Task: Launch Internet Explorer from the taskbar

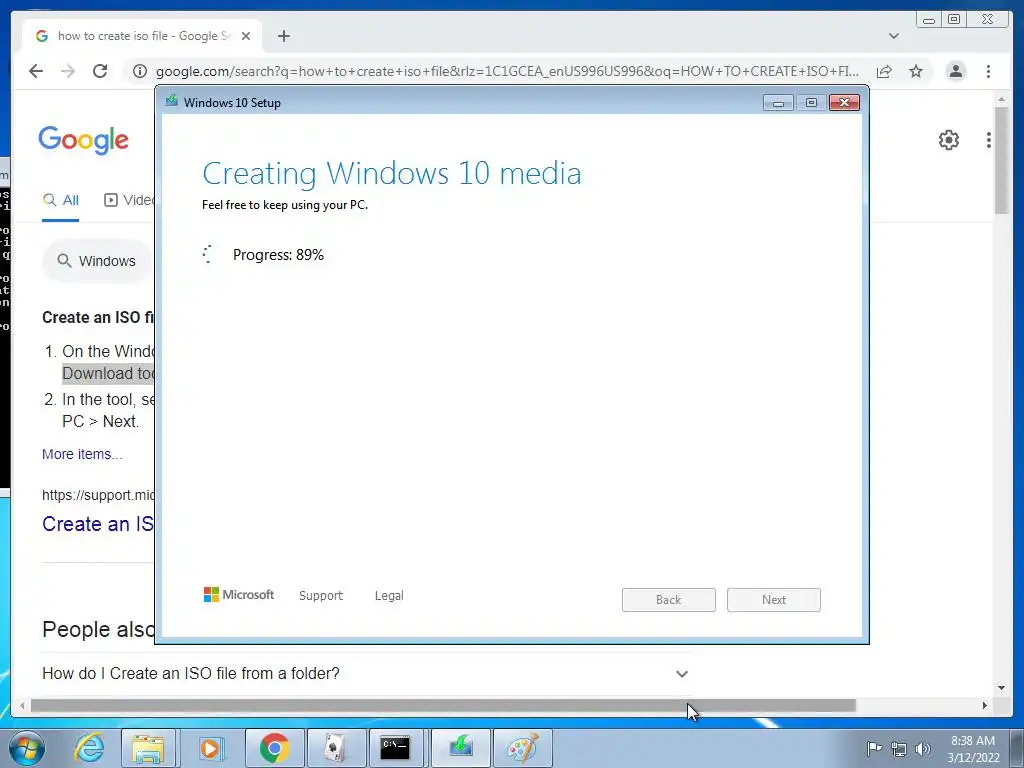Action: click(x=88, y=748)
